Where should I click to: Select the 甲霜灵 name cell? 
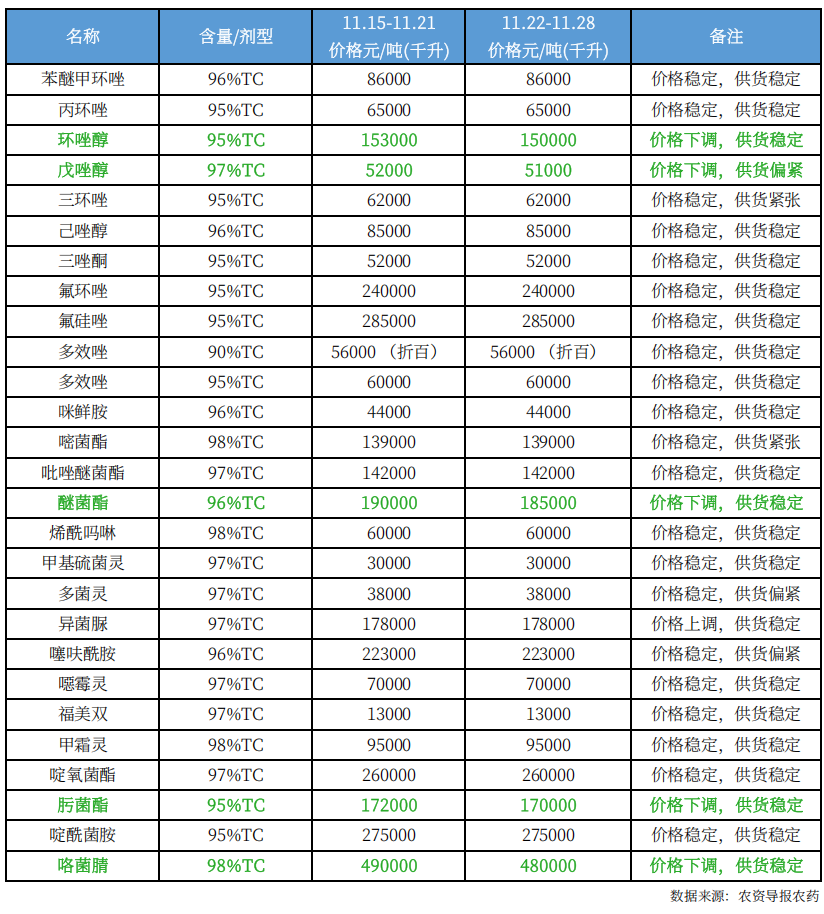click(x=82, y=744)
